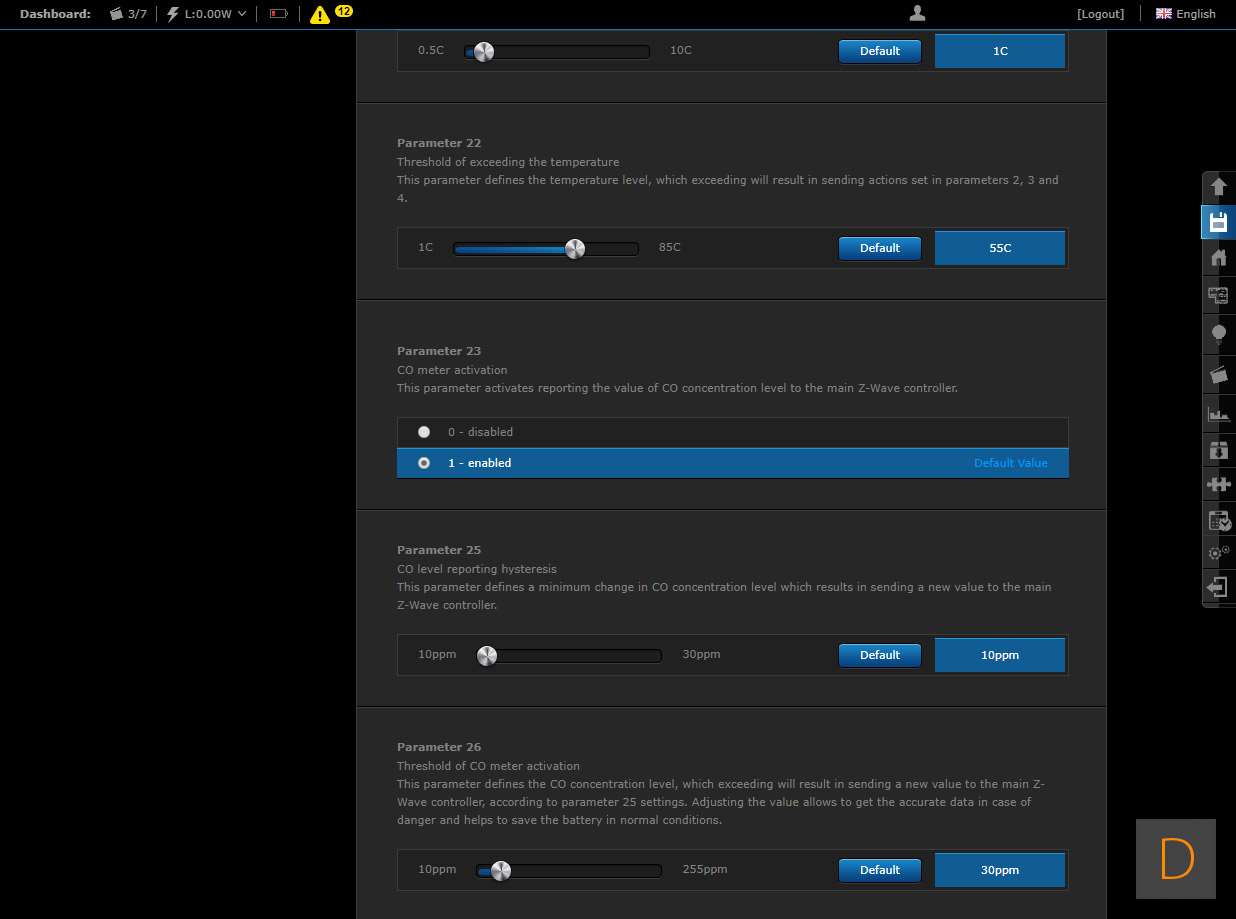Open the bar chart energy icon
1236x919 pixels.
click(1218, 413)
